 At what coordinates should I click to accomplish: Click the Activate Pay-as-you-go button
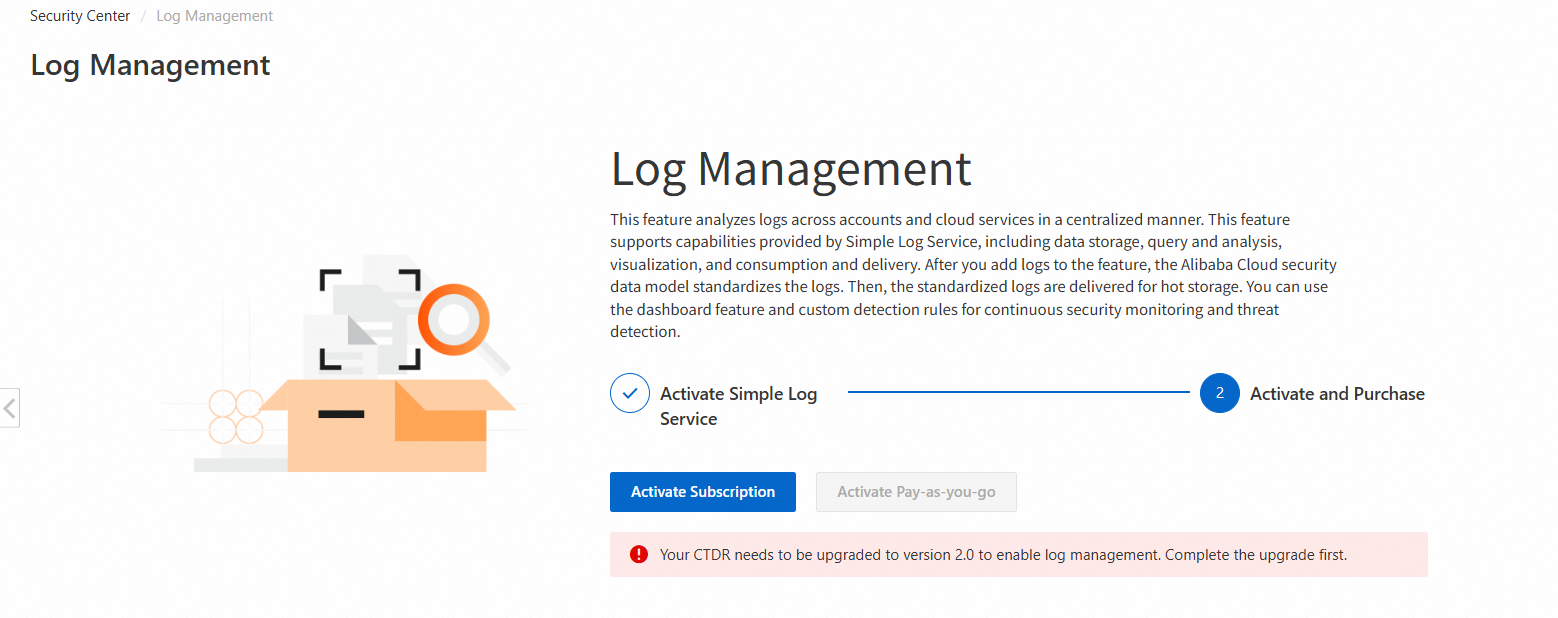click(915, 492)
